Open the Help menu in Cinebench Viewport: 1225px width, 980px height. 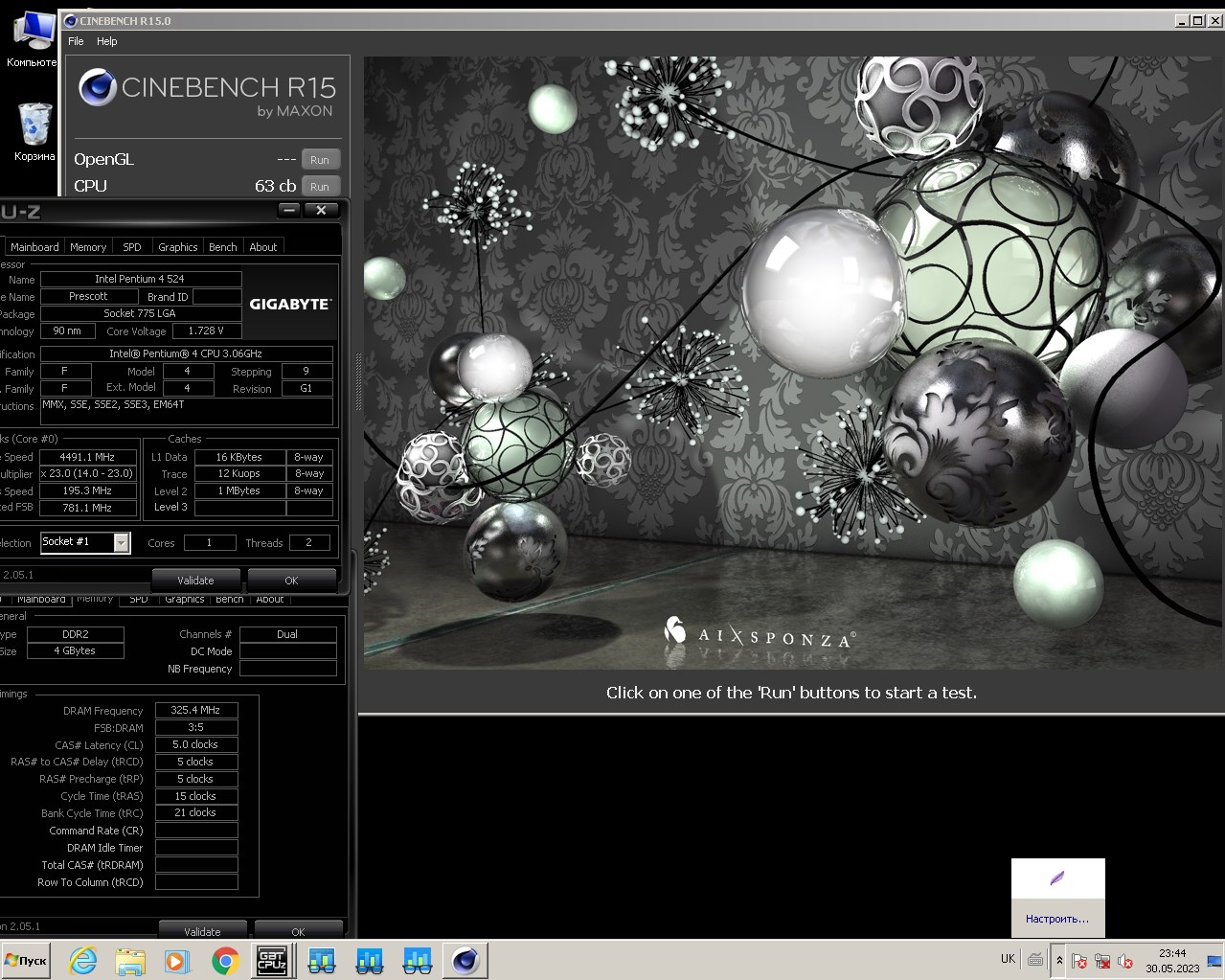107,41
